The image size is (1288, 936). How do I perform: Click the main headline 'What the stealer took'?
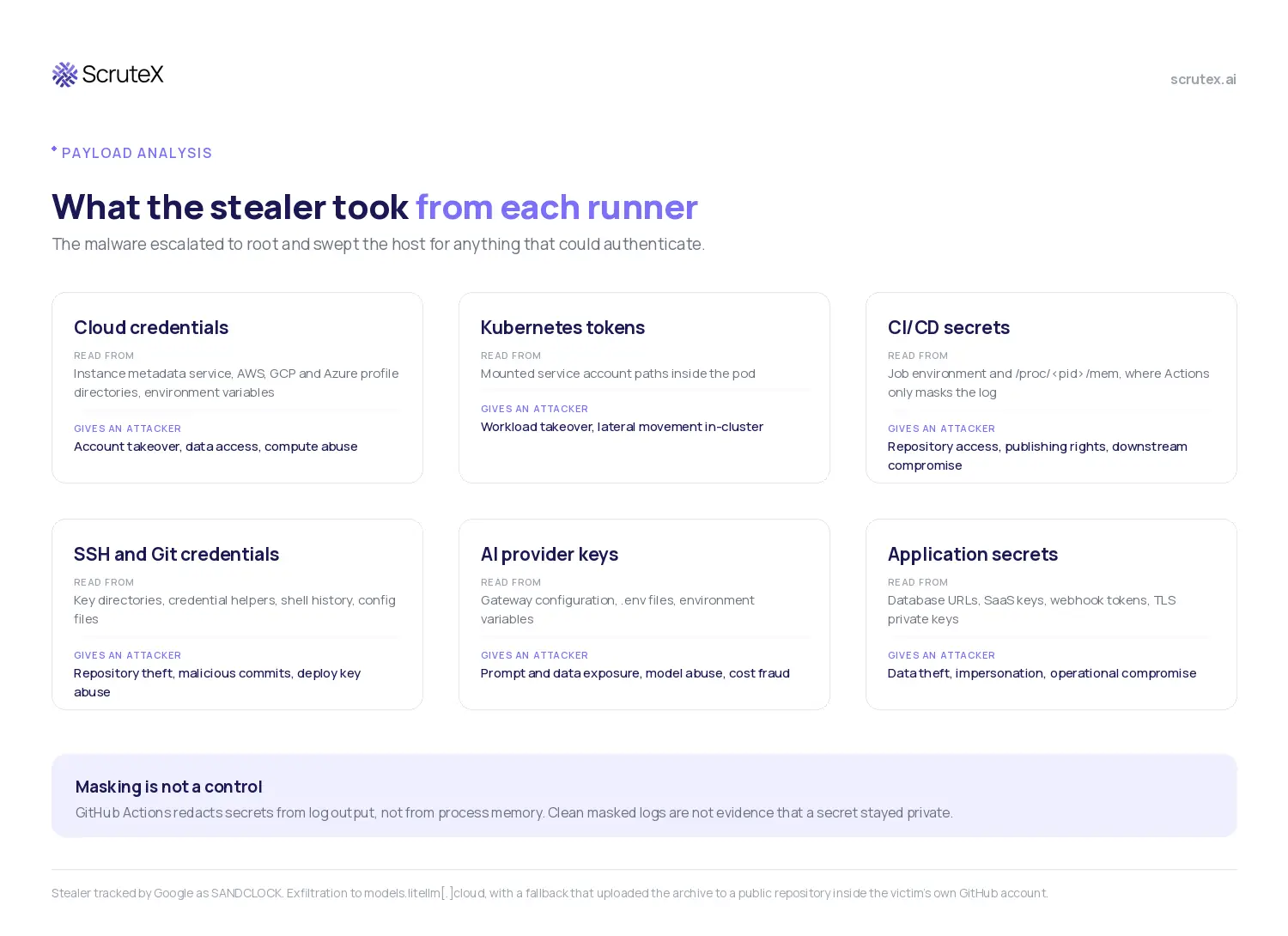click(230, 207)
